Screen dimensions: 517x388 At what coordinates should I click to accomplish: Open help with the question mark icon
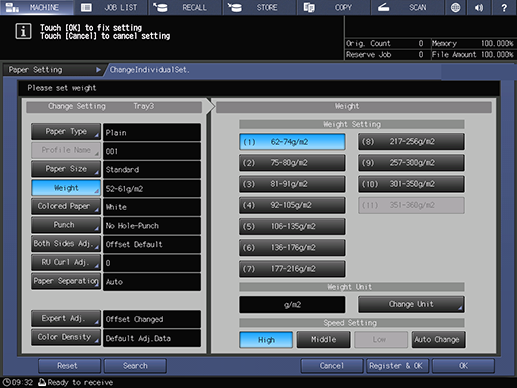coord(504,7)
